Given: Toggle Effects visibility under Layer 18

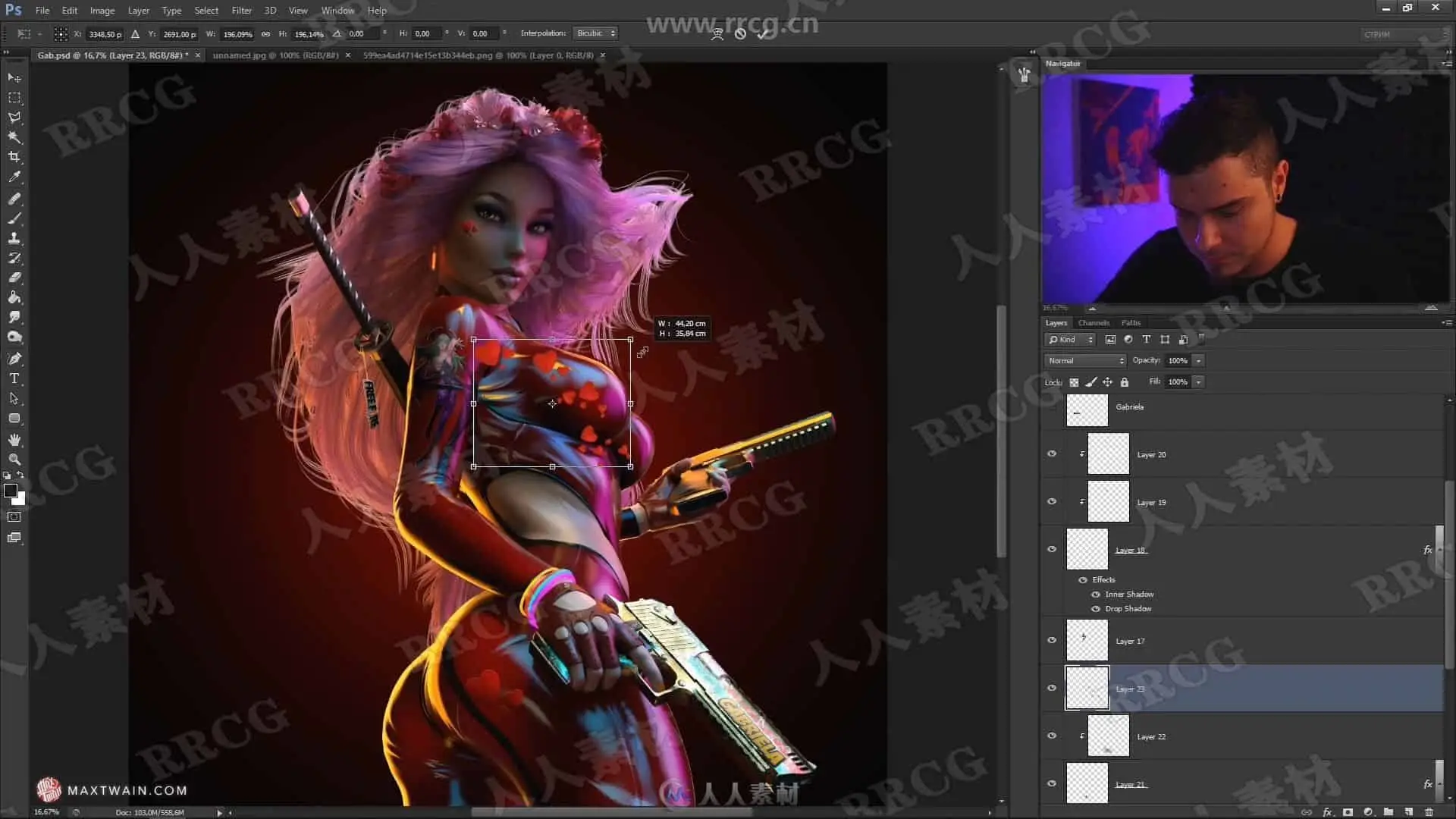Looking at the screenshot, I should pos(1083,579).
